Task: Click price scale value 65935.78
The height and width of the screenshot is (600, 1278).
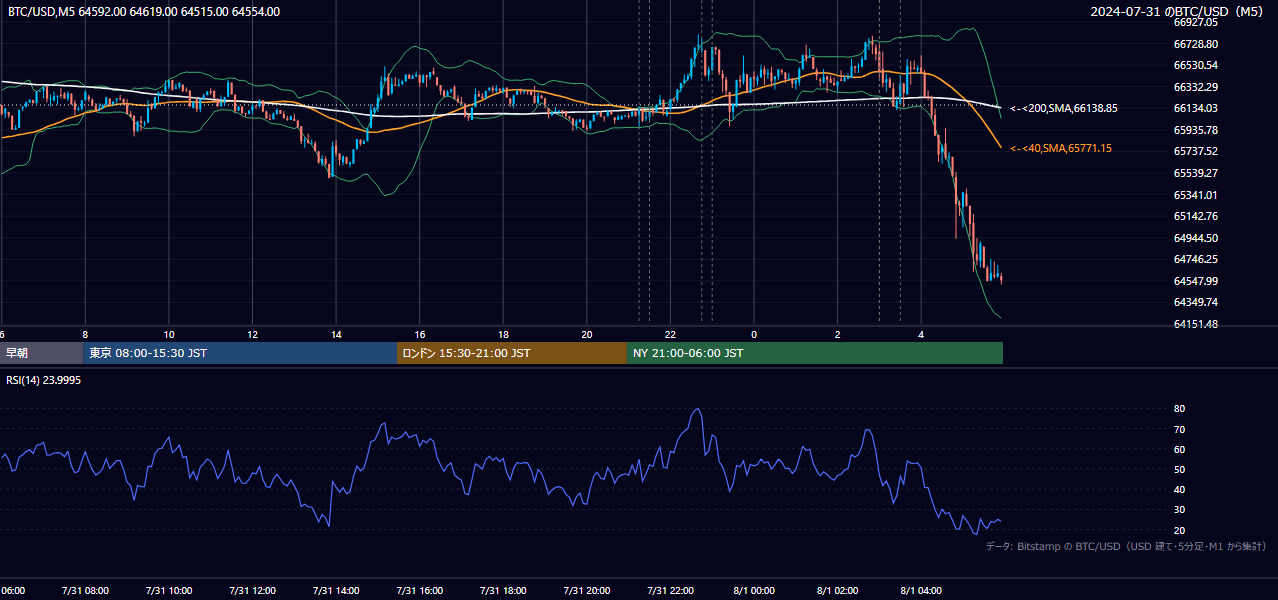Action: pyautogui.click(x=1195, y=130)
